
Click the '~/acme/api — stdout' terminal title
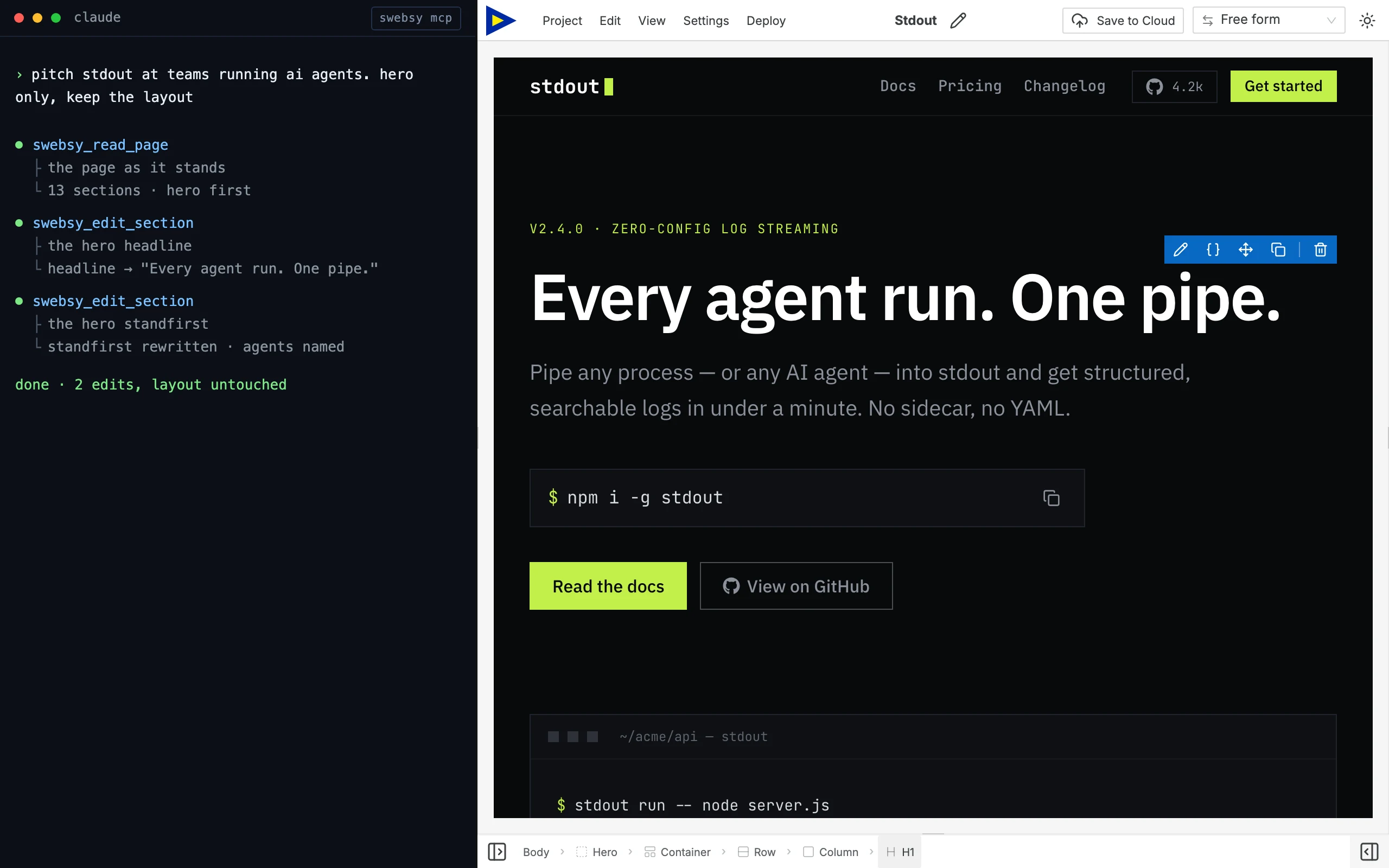(693, 737)
